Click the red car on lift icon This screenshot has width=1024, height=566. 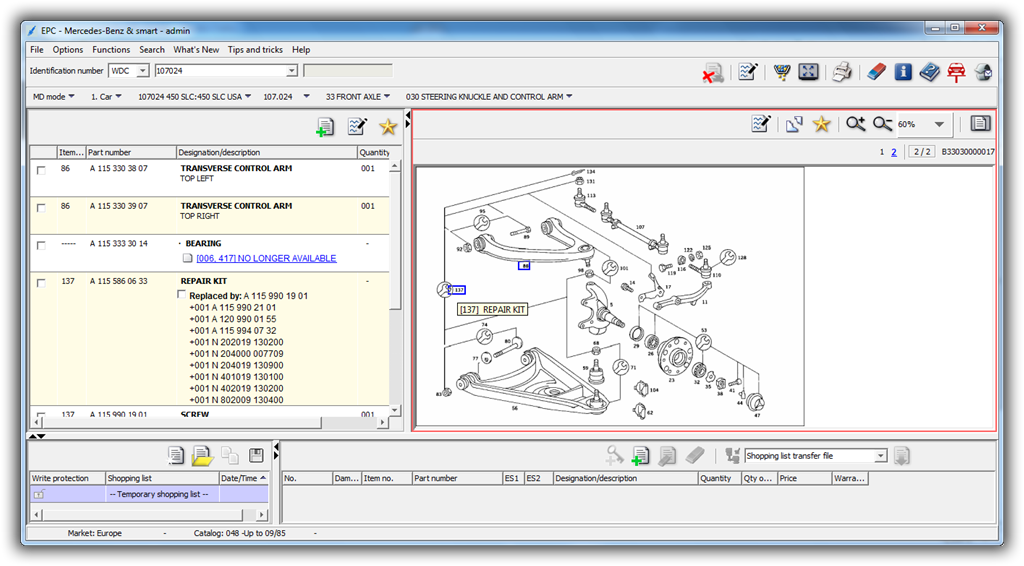(956, 72)
